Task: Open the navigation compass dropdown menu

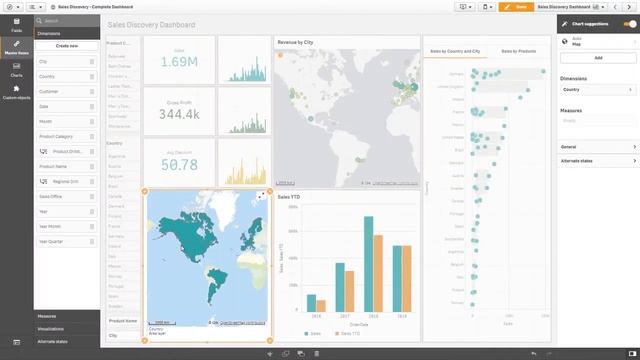Action: click(13, 7)
